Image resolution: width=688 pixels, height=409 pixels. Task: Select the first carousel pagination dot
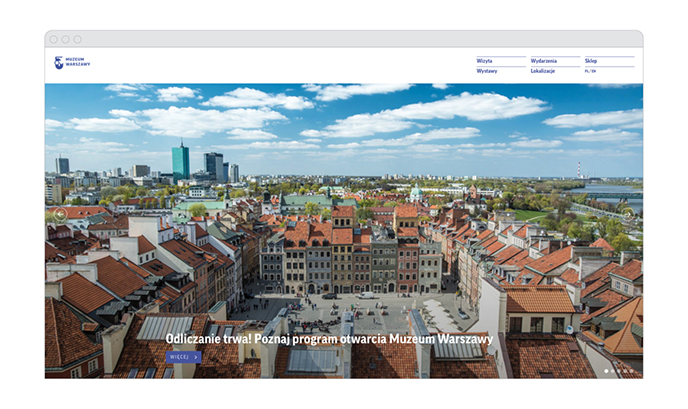tap(606, 371)
